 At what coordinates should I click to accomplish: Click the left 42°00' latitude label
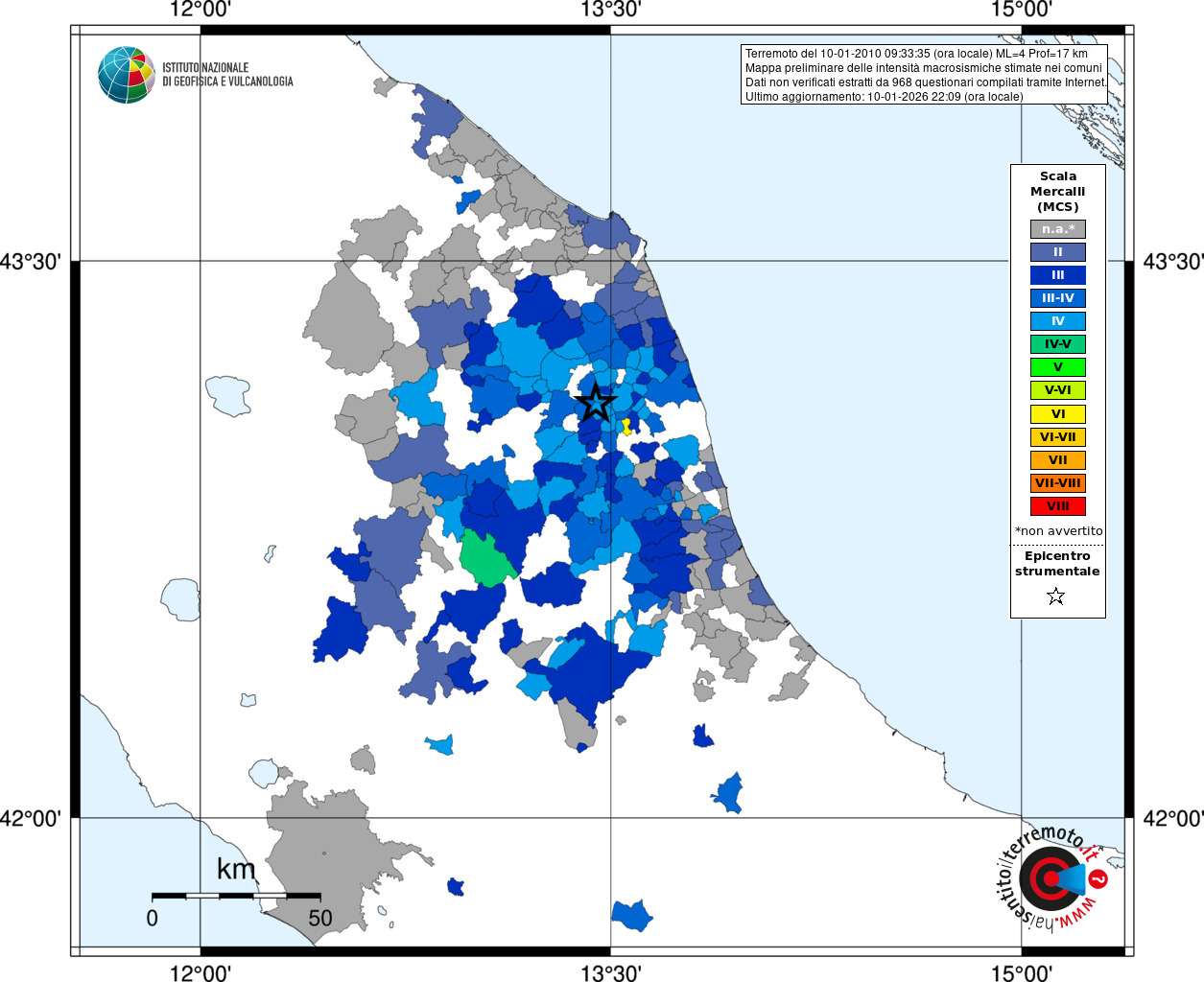pos(31,818)
